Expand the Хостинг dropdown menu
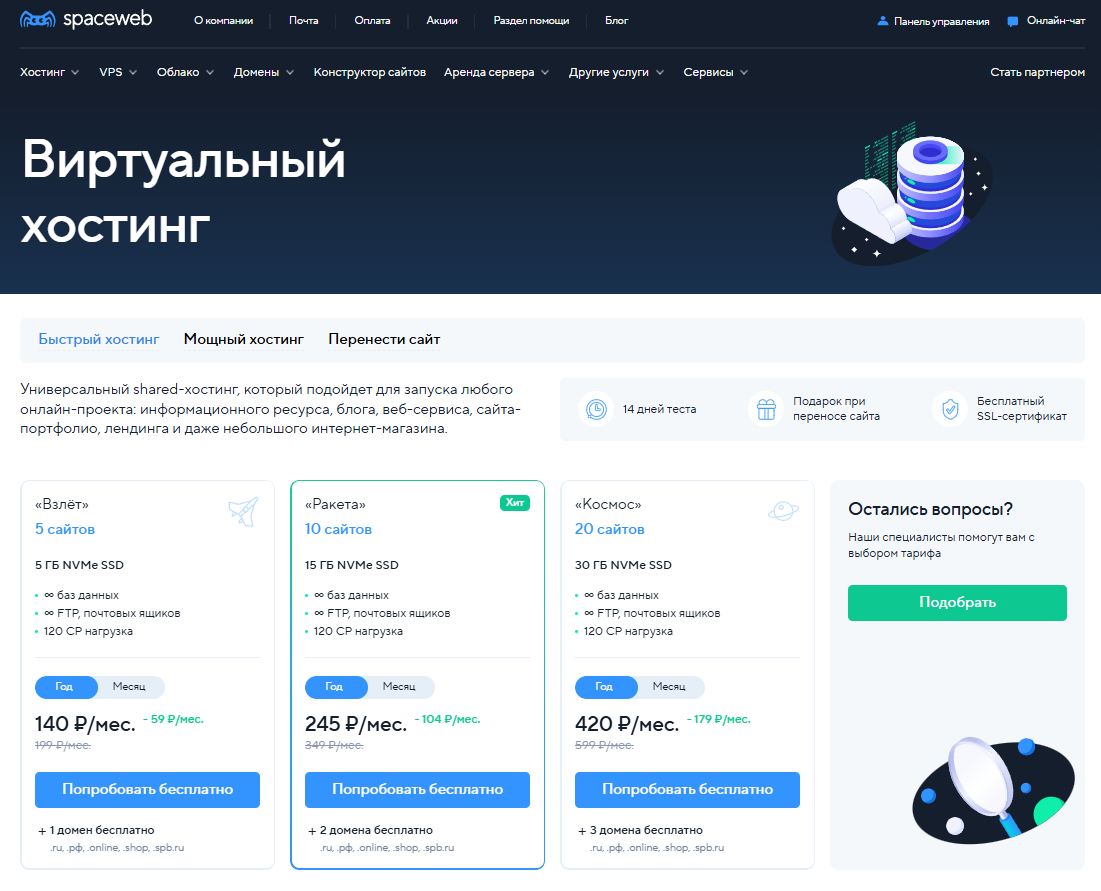The image size is (1101, 891). pos(49,72)
